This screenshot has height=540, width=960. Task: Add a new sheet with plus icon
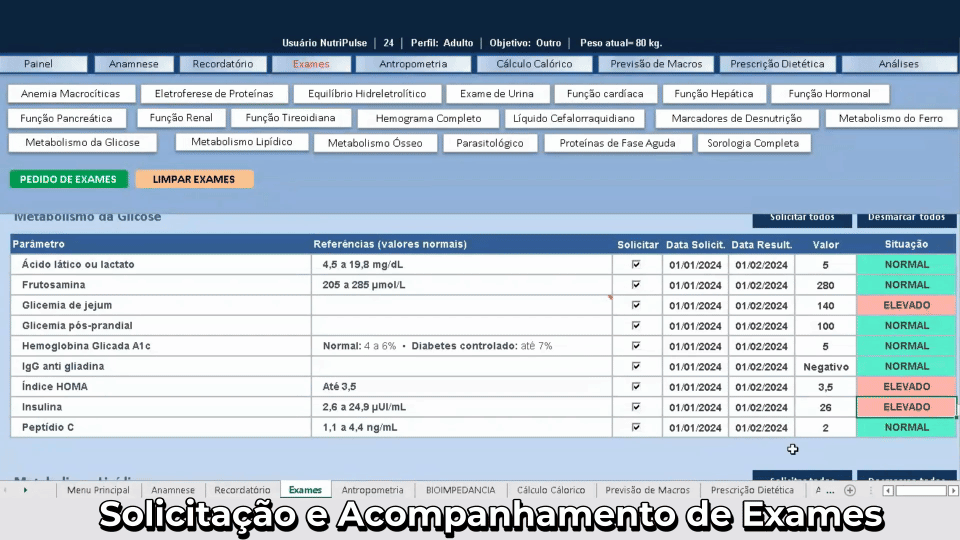click(x=849, y=490)
